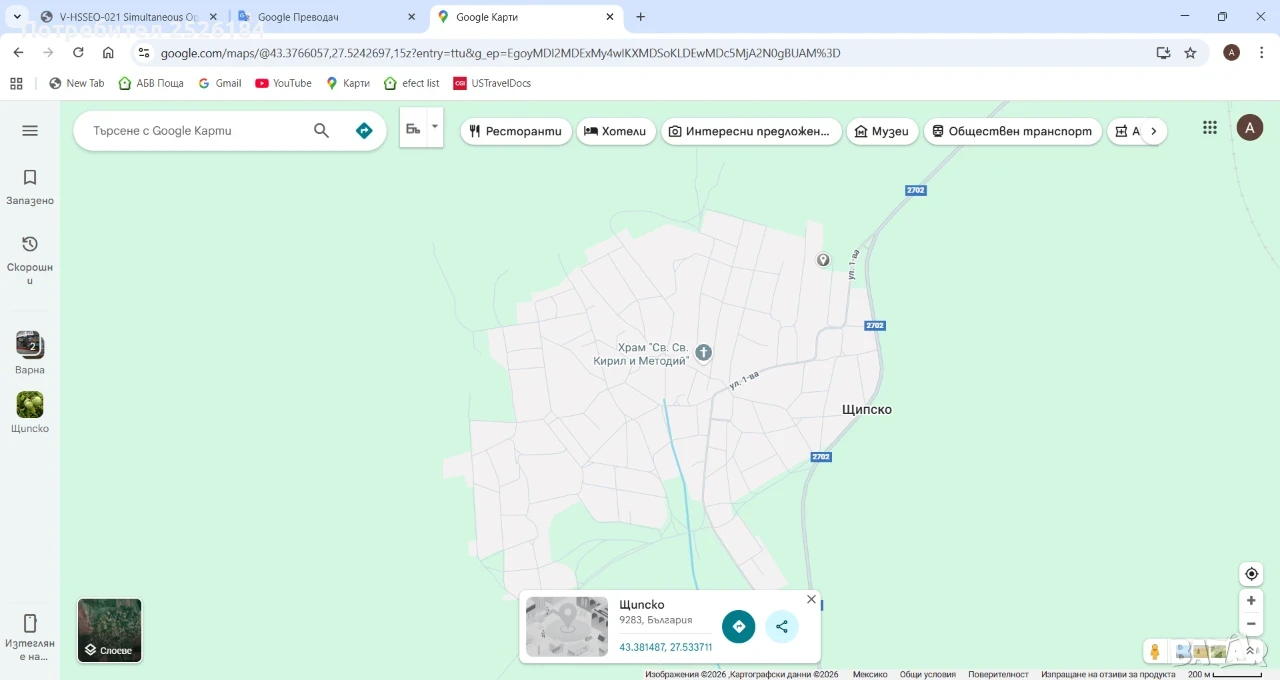Click the grey place marker near ул. 1-ва

click(x=823, y=260)
